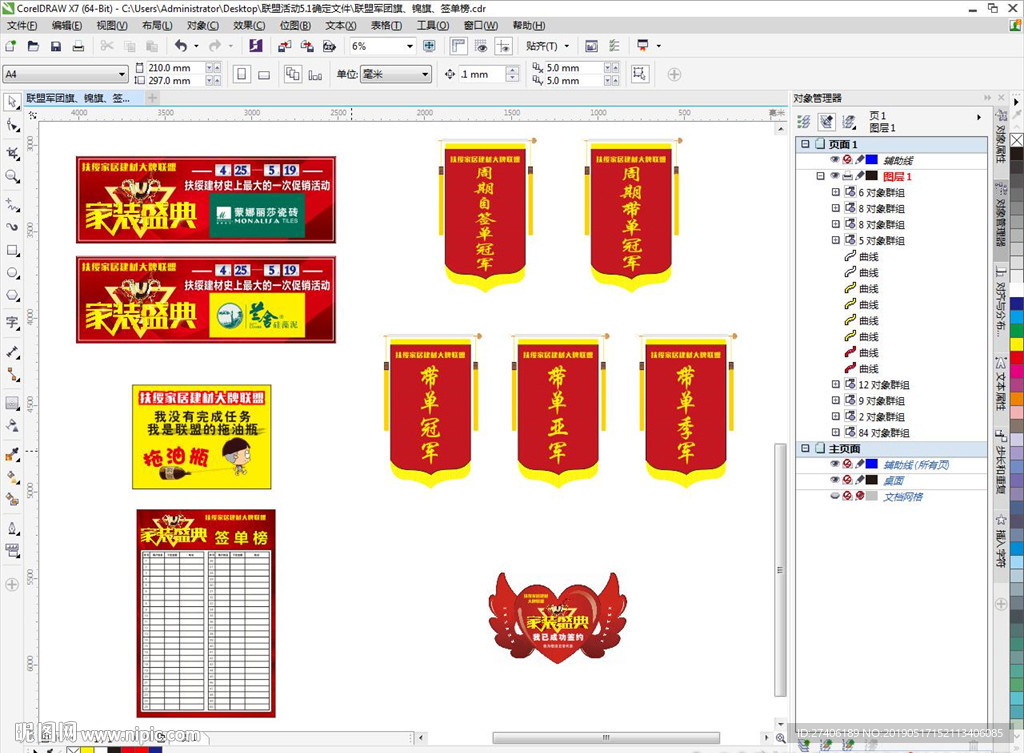Toggle show guidelines button in toolbar
Viewport: 1024px width, 753px height.
click(x=503, y=46)
